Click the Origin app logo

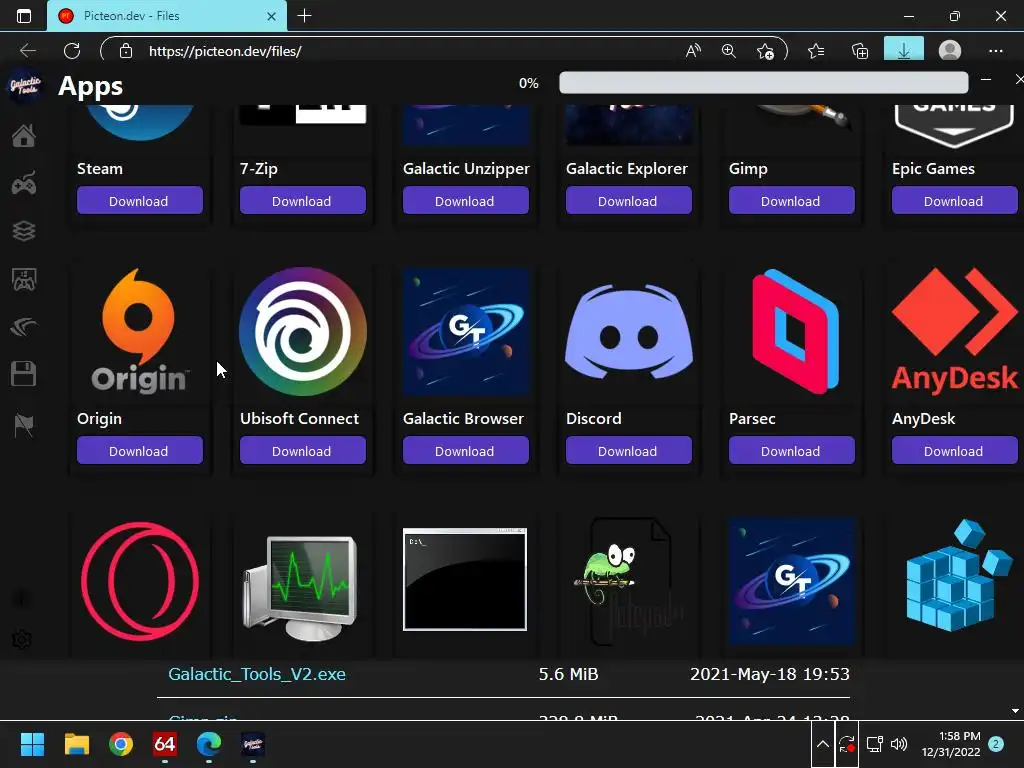(x=139, y=331)
